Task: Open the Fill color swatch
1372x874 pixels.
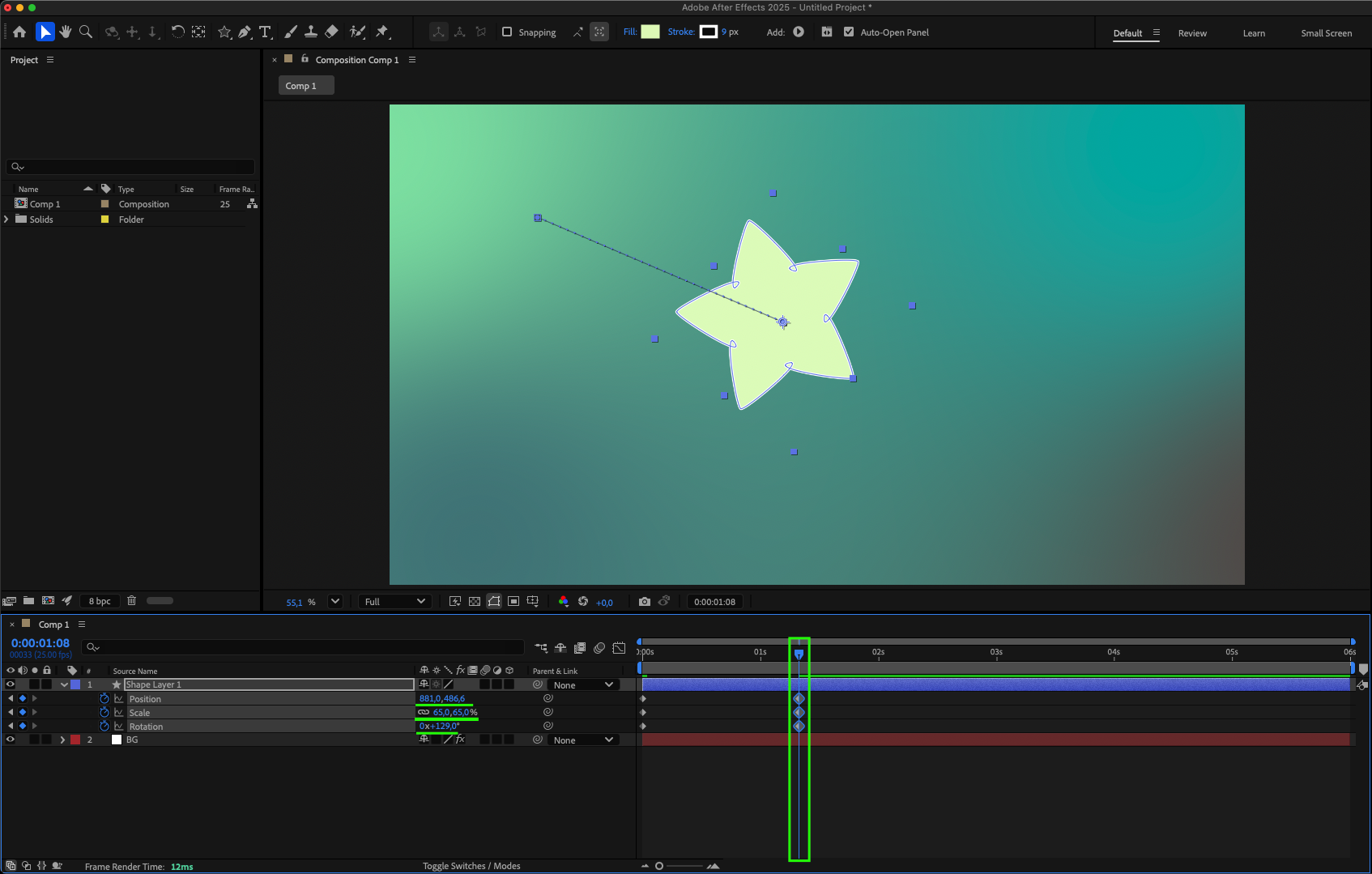Action: click(650, 32)
